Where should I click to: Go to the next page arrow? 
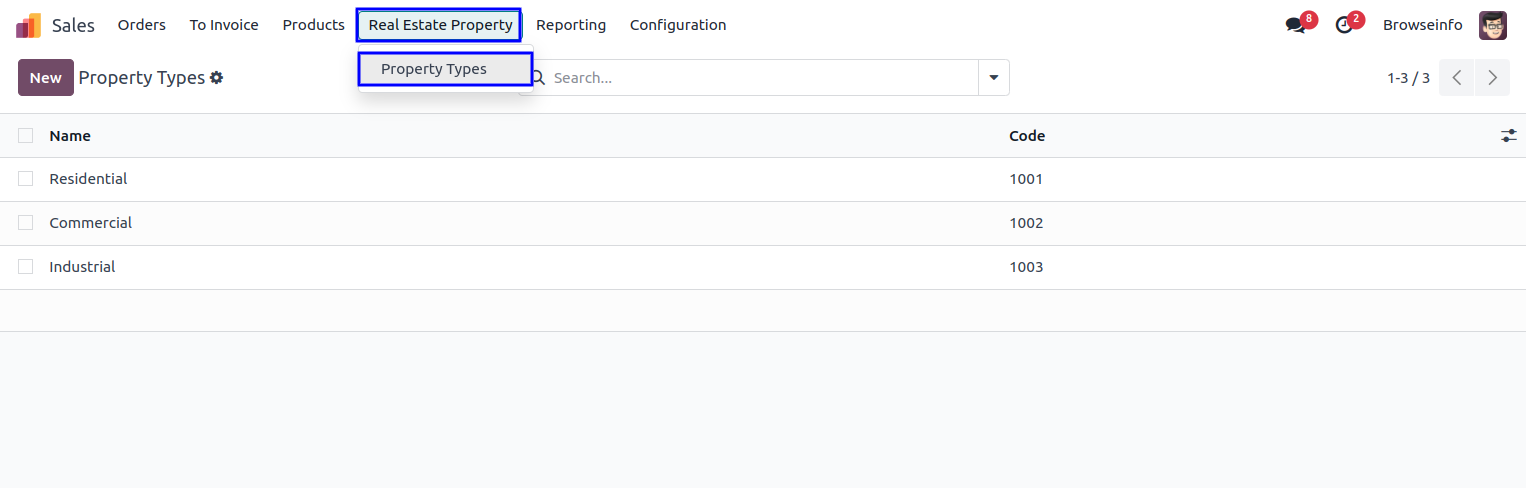click(x=1492, y=78)
